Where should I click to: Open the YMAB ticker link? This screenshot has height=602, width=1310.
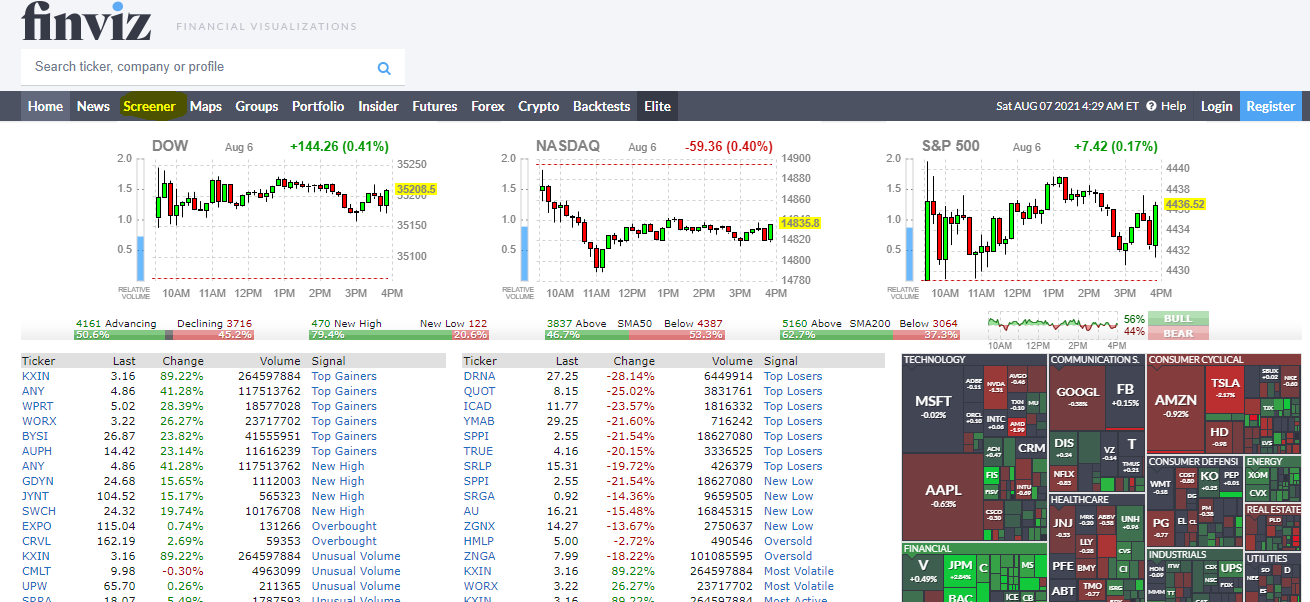pos(480,421)
